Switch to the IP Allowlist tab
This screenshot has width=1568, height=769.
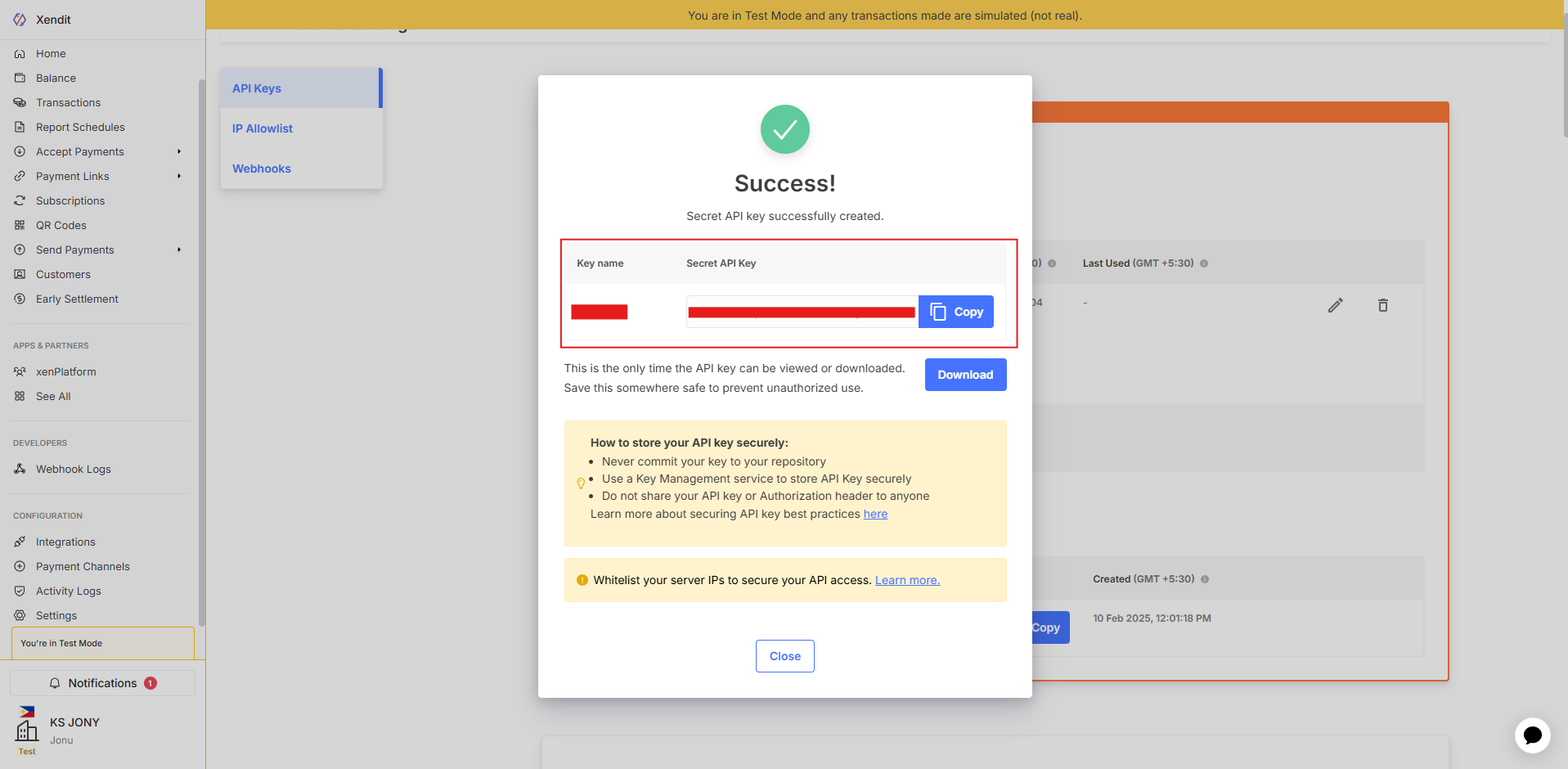[263, 128]
